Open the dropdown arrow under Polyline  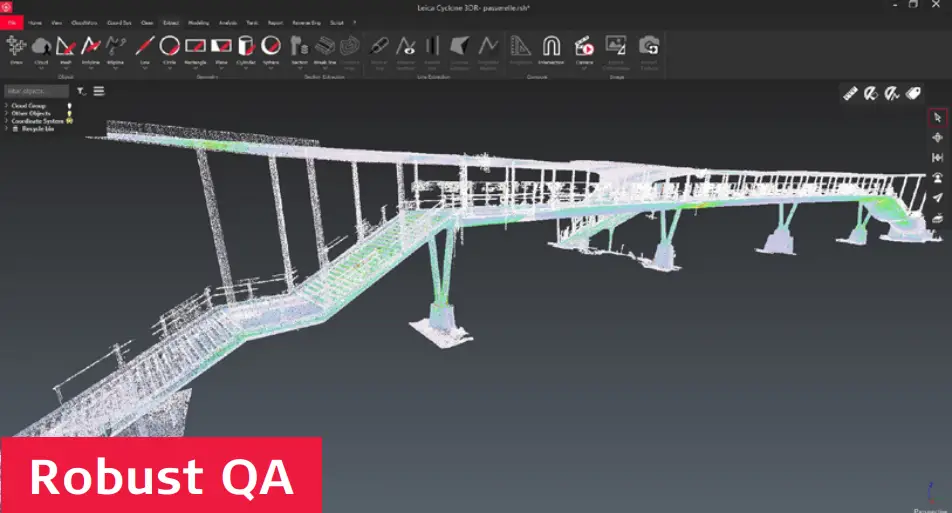(90, 68)
